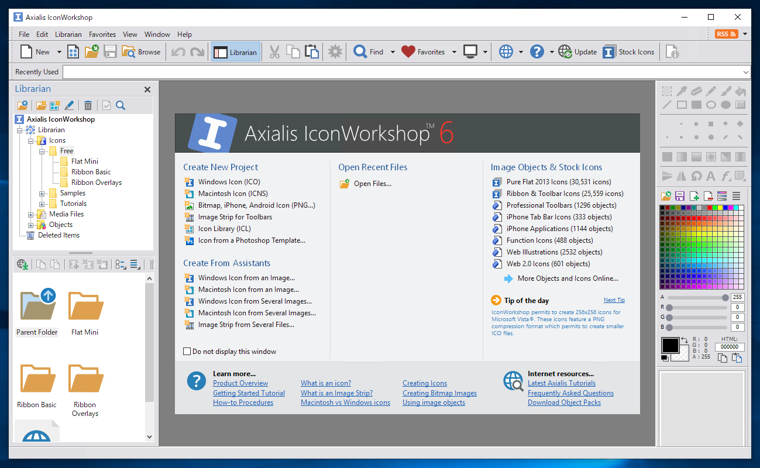Click the settings gear icon in toolbar
The height and width of the screenshot is (468, 760).
pos(335,52)
